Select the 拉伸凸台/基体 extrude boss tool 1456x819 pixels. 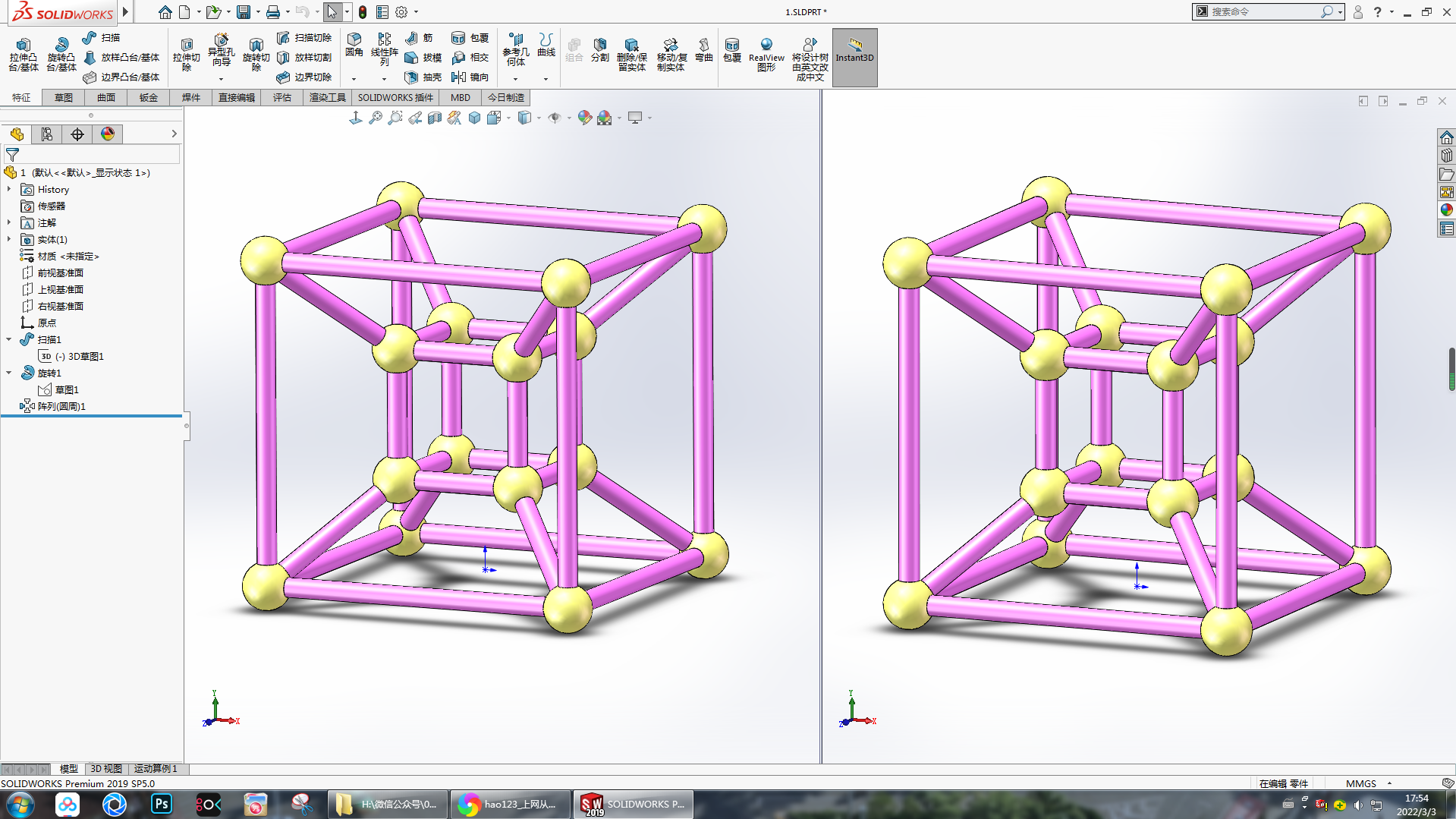tap(24, 55)
